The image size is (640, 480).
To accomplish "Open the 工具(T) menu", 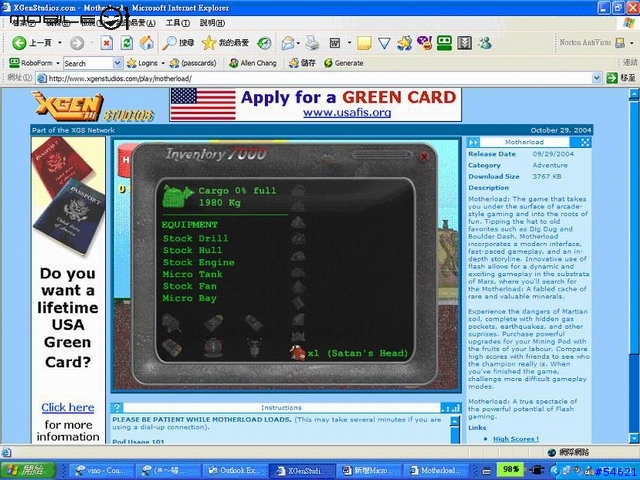I will pyautogui.click(x=178, y=23).
